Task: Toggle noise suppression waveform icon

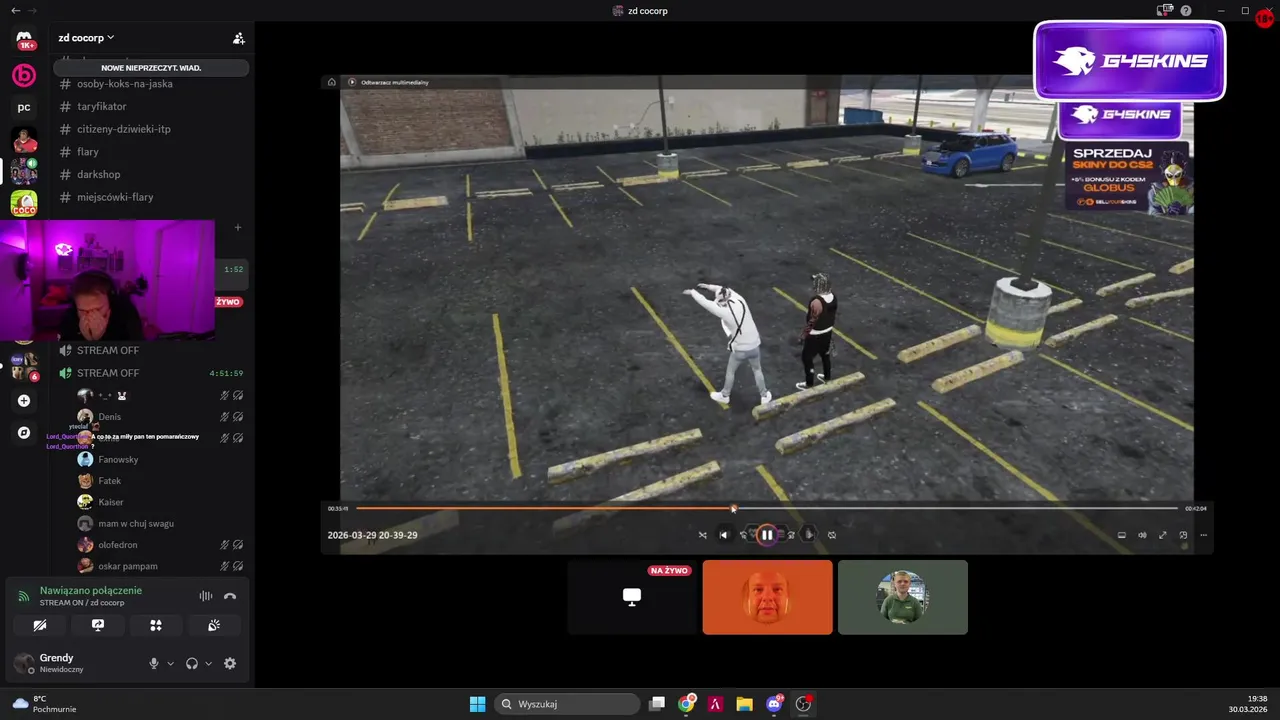Action: pos(206,596)
